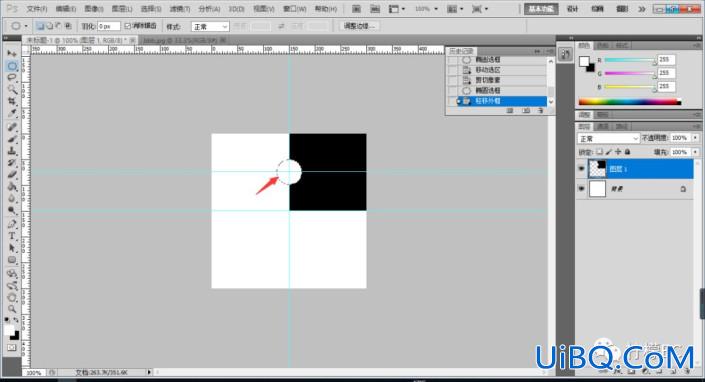
Task: Click the Refine Edge button
Action: pos(359,26)
